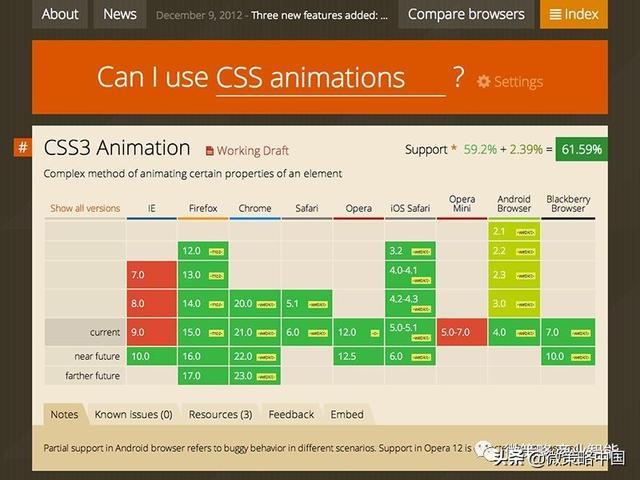
Task: Click iOS Safari 5.0-5.1 cell
Action: (x=411, y=332)
